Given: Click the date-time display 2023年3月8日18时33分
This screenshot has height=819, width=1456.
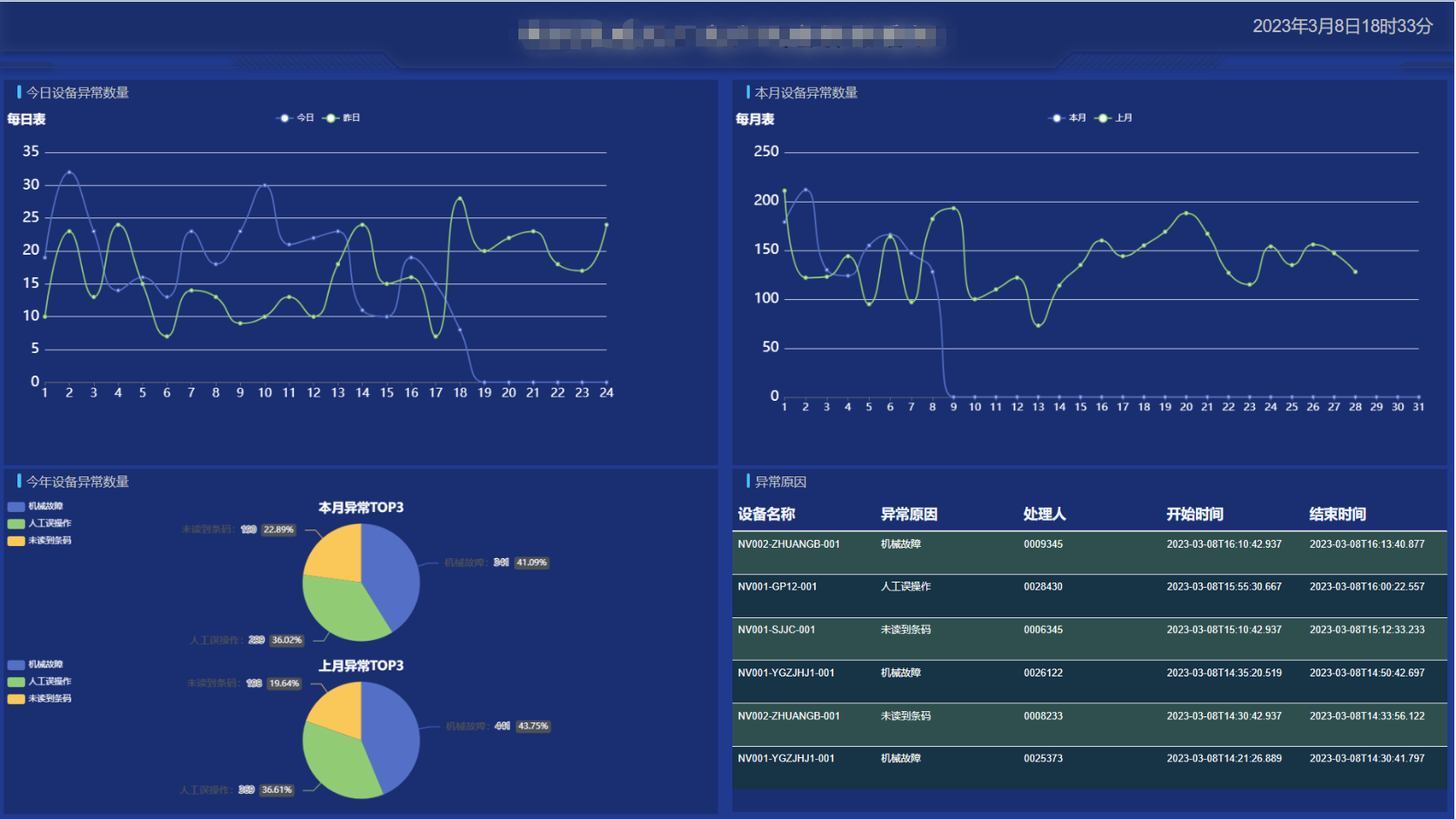Looking at the screenshot, I should click(x=1342, y=26).
